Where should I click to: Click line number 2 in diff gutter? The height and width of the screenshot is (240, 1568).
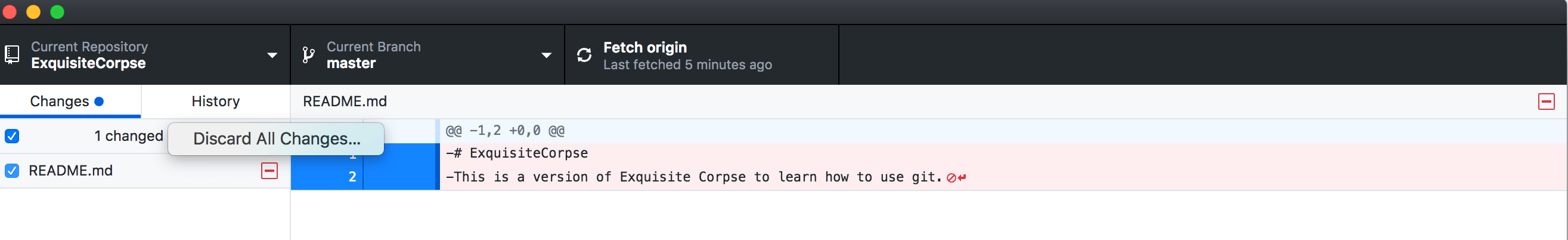click(x=352, y=177)
